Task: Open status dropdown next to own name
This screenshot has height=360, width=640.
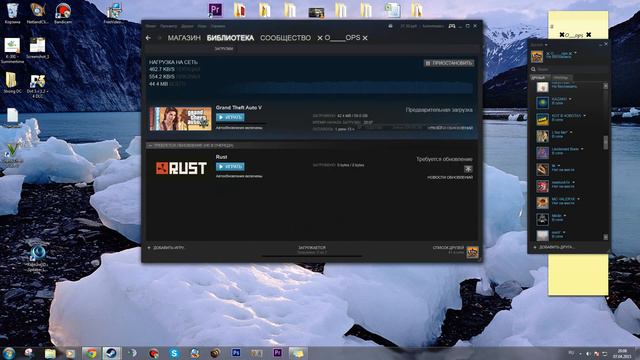Action: pyautogui.click(x=576, y=53)
